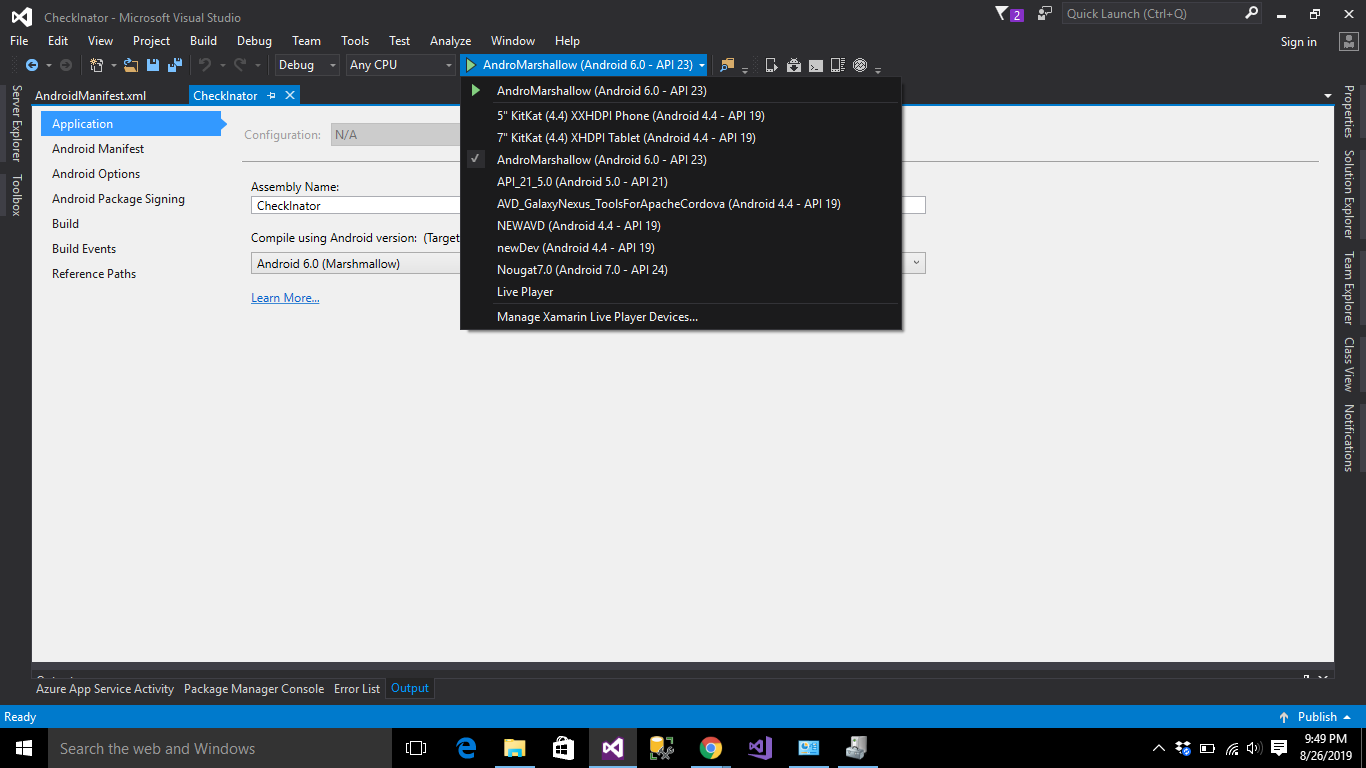This screenshot has height=768, width=1366.
Task: Open the Android 6.0 (Marshmallow) version dropdown
Action: 588,264
